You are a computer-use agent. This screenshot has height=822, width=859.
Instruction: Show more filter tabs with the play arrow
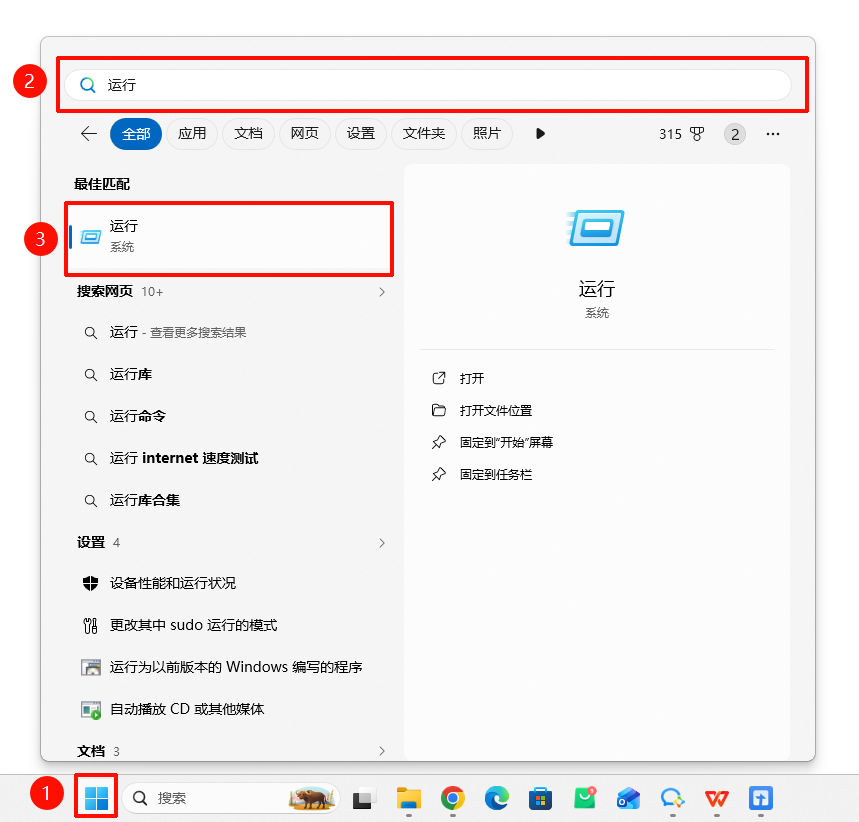tap(540, 133)
